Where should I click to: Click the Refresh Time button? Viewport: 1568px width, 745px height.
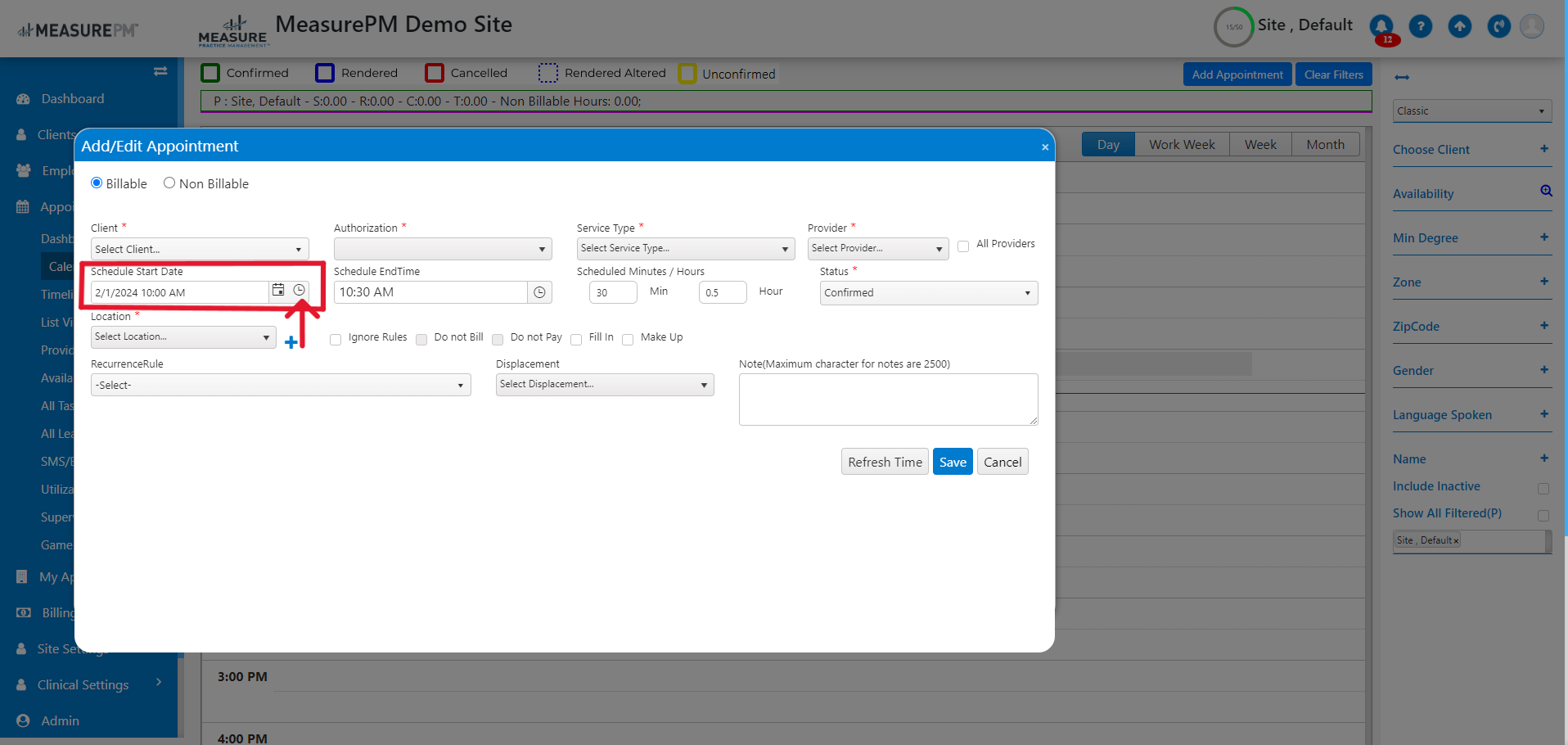point(885,462)
